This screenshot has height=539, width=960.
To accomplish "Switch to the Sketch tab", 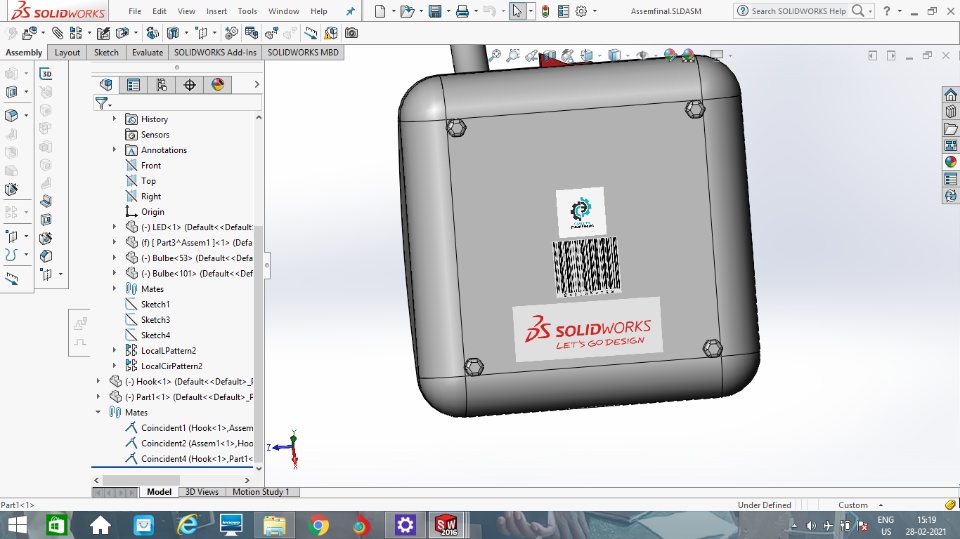I will point(106,53).
